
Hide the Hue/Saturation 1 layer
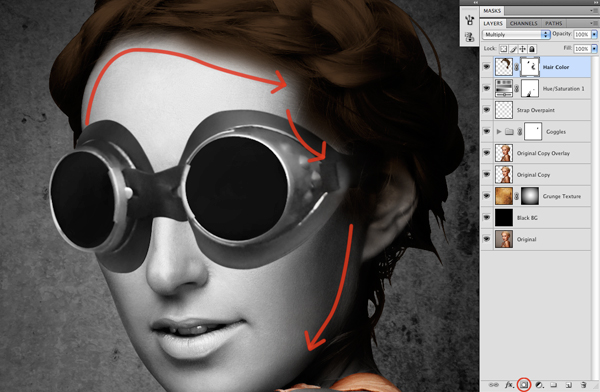[x=486, y=88]
